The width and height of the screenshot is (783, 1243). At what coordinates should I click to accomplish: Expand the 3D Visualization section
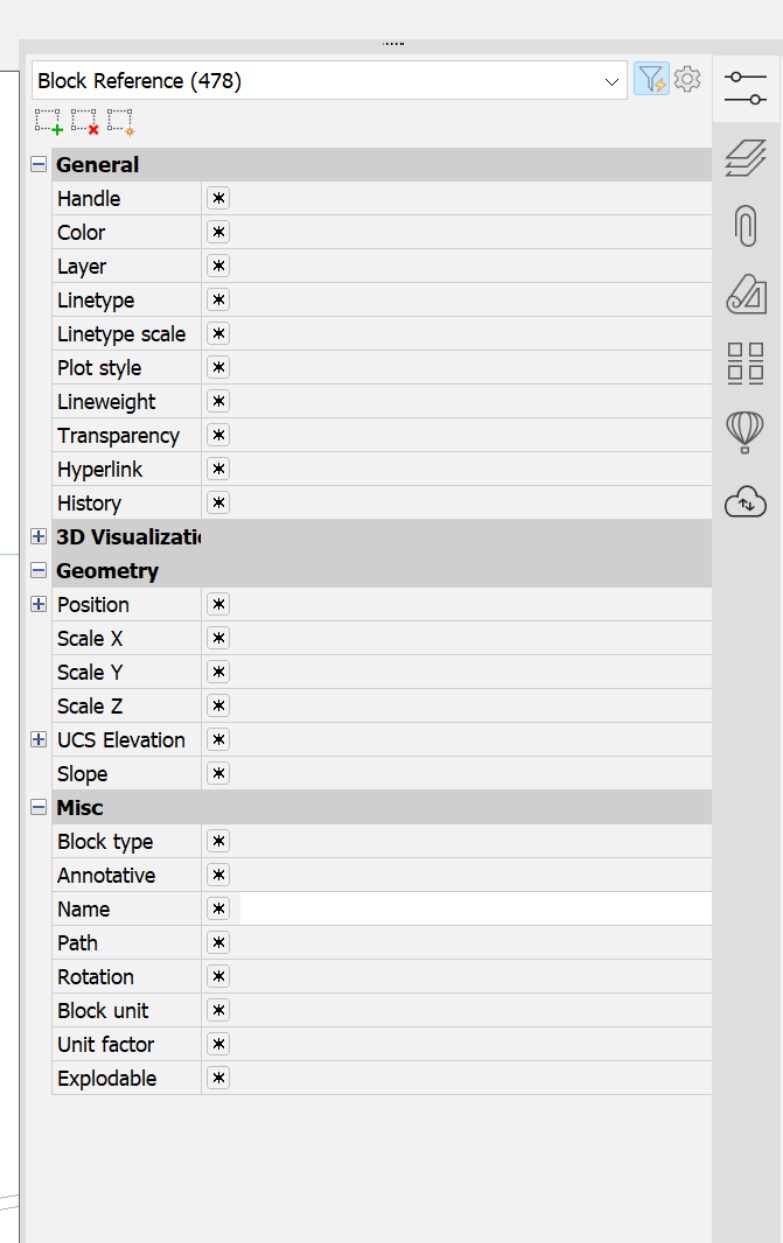coord(39,537)
